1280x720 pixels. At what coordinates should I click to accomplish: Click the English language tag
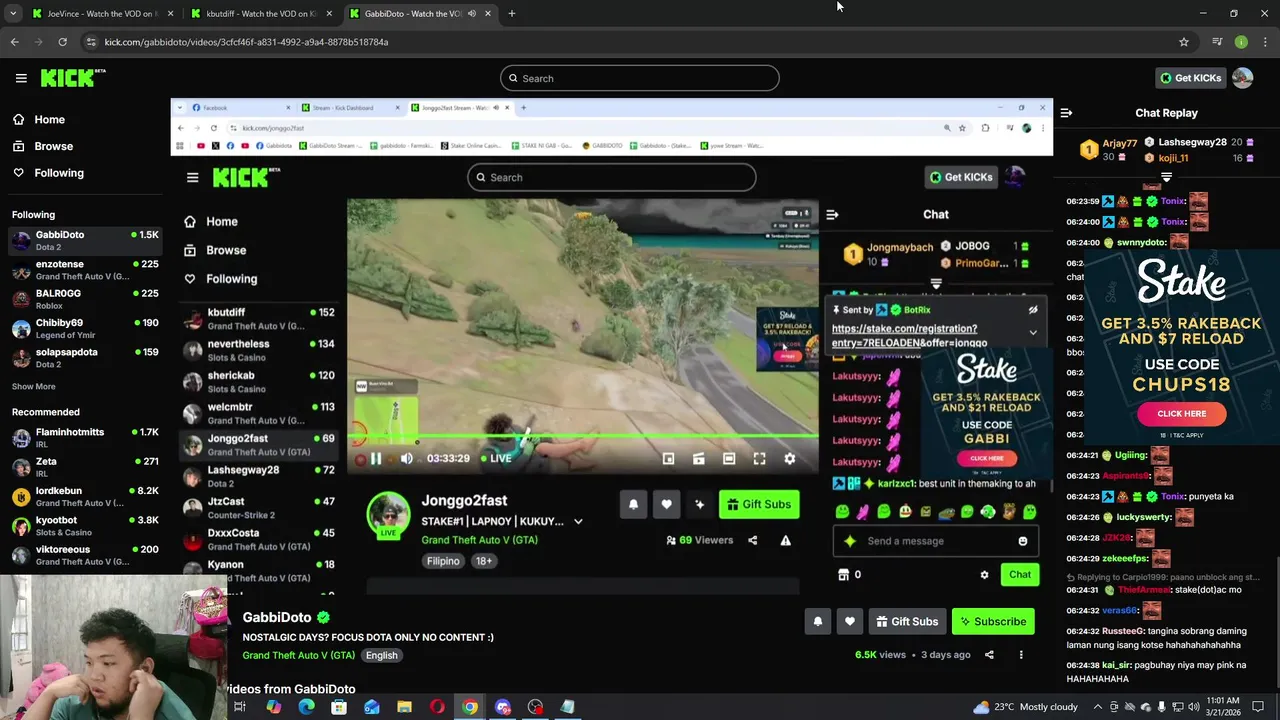(x=381, y=655)
